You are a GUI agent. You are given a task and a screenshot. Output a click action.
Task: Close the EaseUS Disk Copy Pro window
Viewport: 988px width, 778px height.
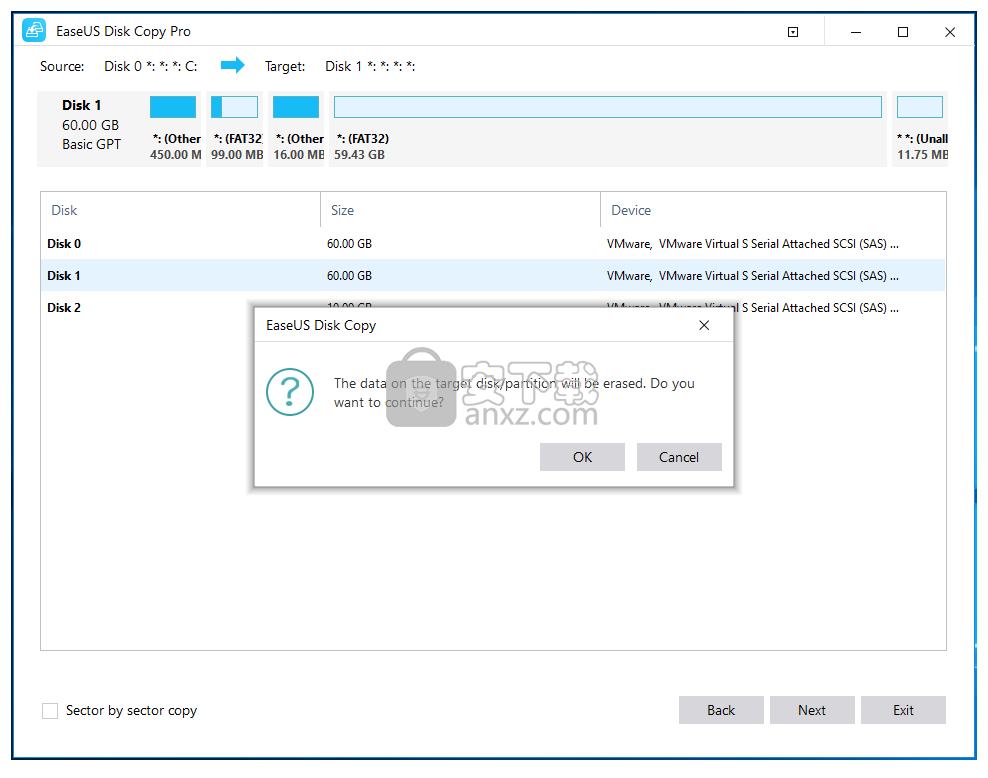click(950, 32)
